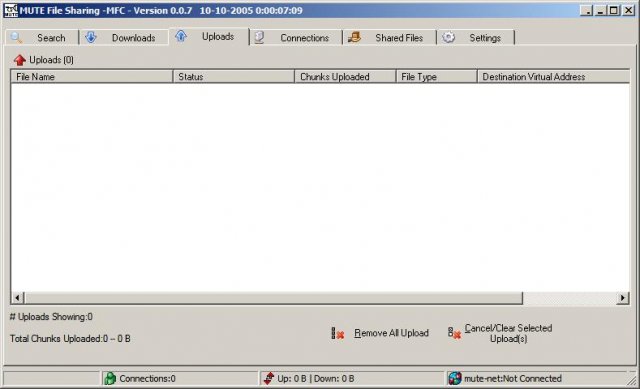This screenshot has height=389, width=640.
Task: Sort by the File Type column header
Action: pos(436,77)
